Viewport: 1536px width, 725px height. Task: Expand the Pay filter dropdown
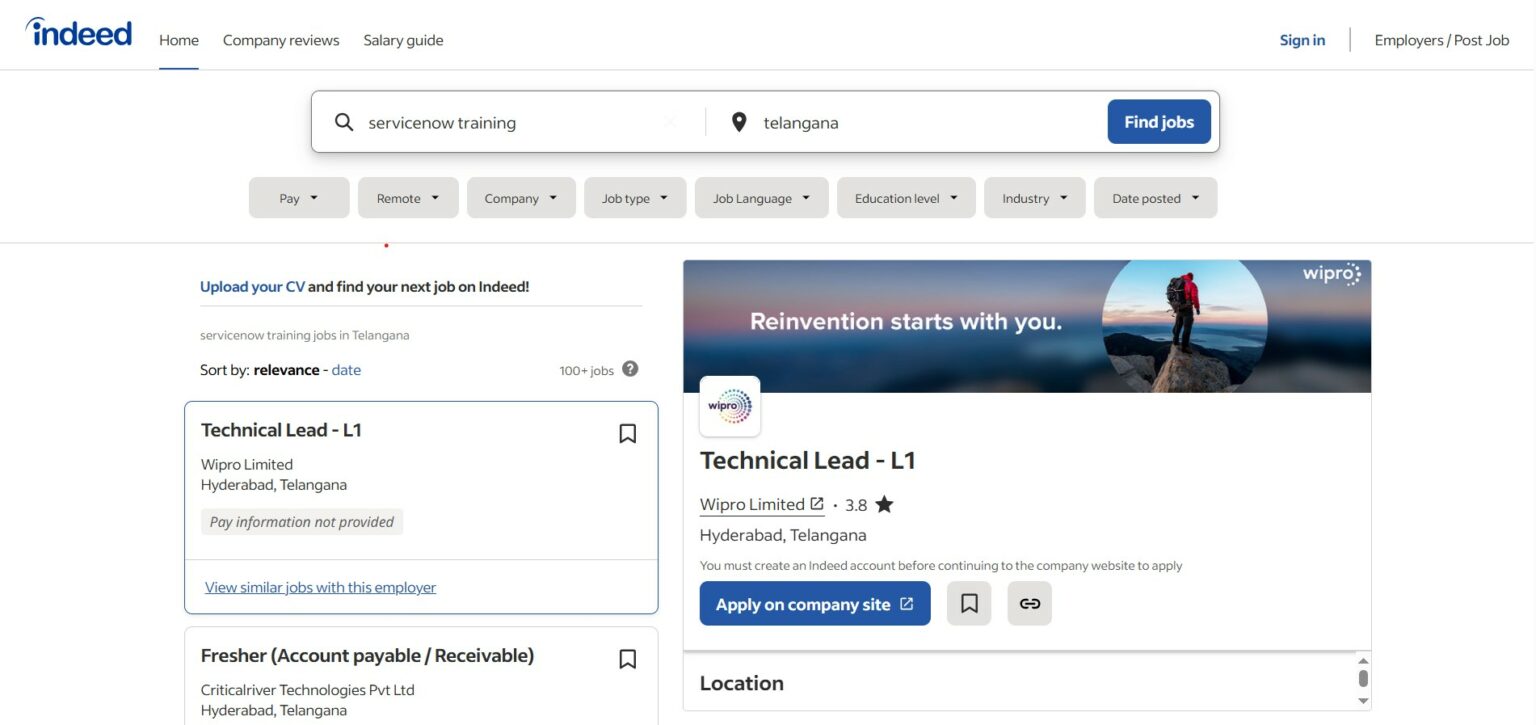(x=299, y=198)
